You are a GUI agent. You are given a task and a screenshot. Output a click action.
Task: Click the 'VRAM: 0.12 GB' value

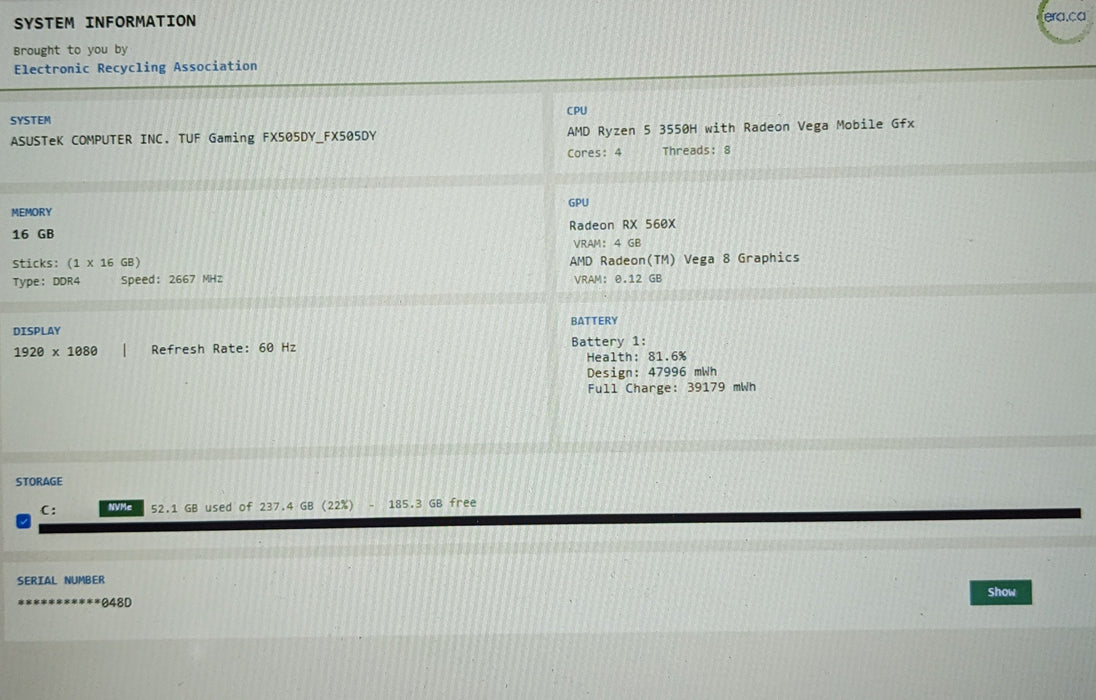pyautogui.click(x=618, y=279)
